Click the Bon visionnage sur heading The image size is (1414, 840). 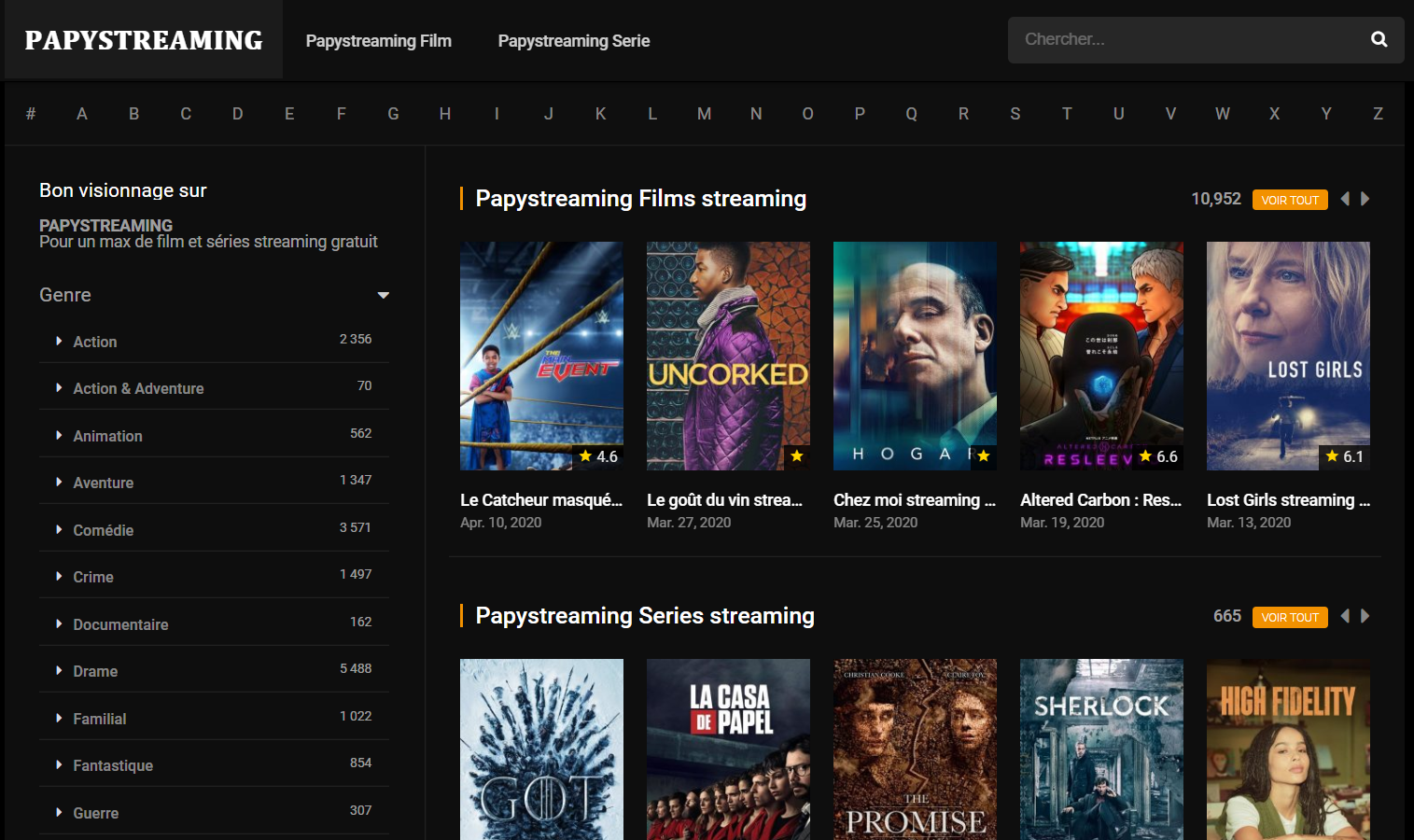tap(123, 190)
